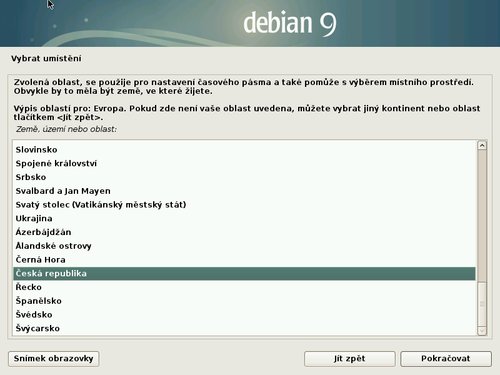
Task: Select the Ázerbájdžán row
Action: click(244, 232)
